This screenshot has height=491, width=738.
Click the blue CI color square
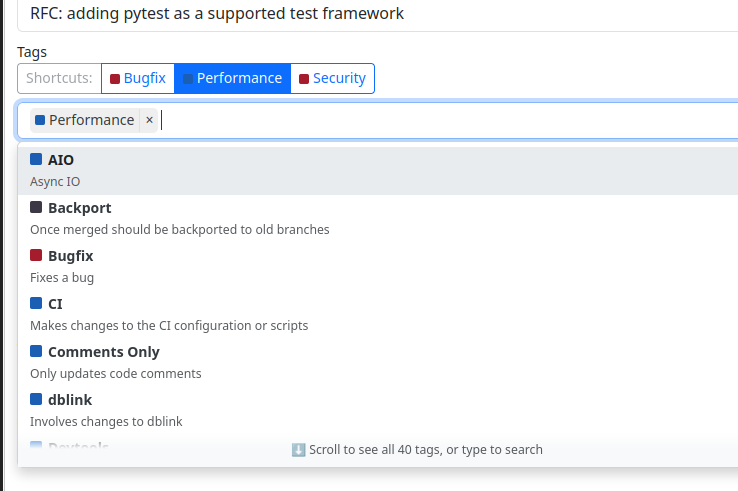tap(36, 303)
